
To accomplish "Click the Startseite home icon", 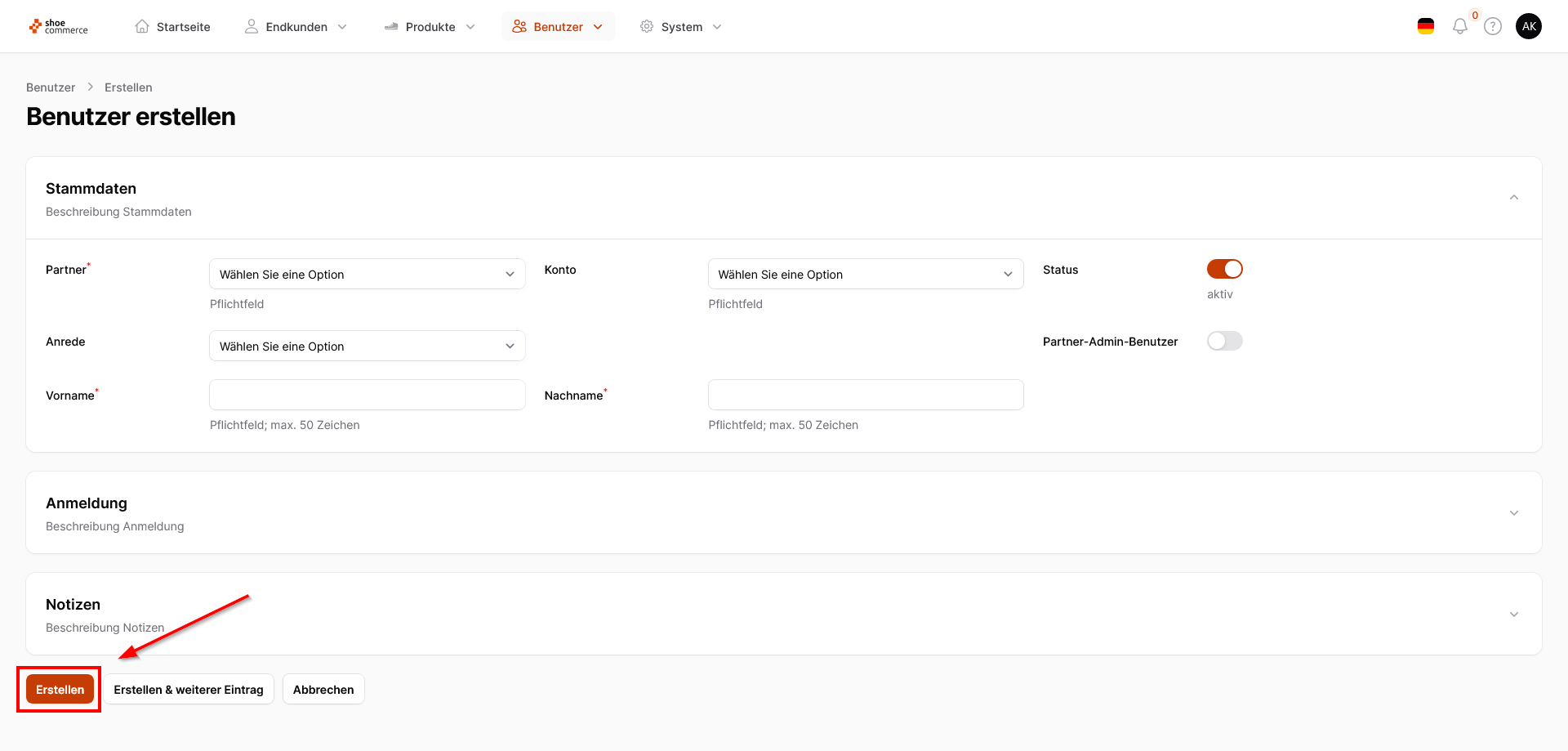I will tap(142, 27).
